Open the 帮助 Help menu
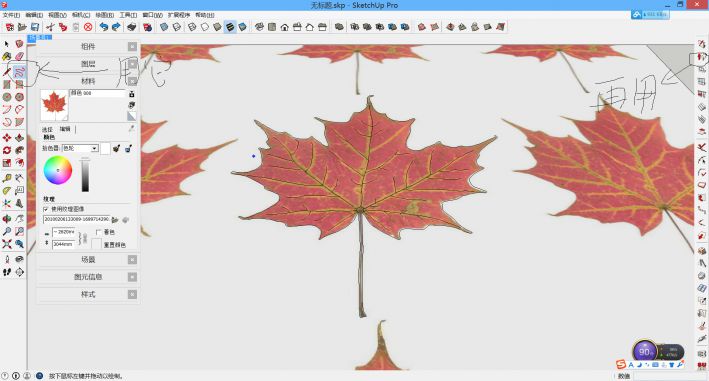This screenshot has height=381, width=709. point(205,15)
